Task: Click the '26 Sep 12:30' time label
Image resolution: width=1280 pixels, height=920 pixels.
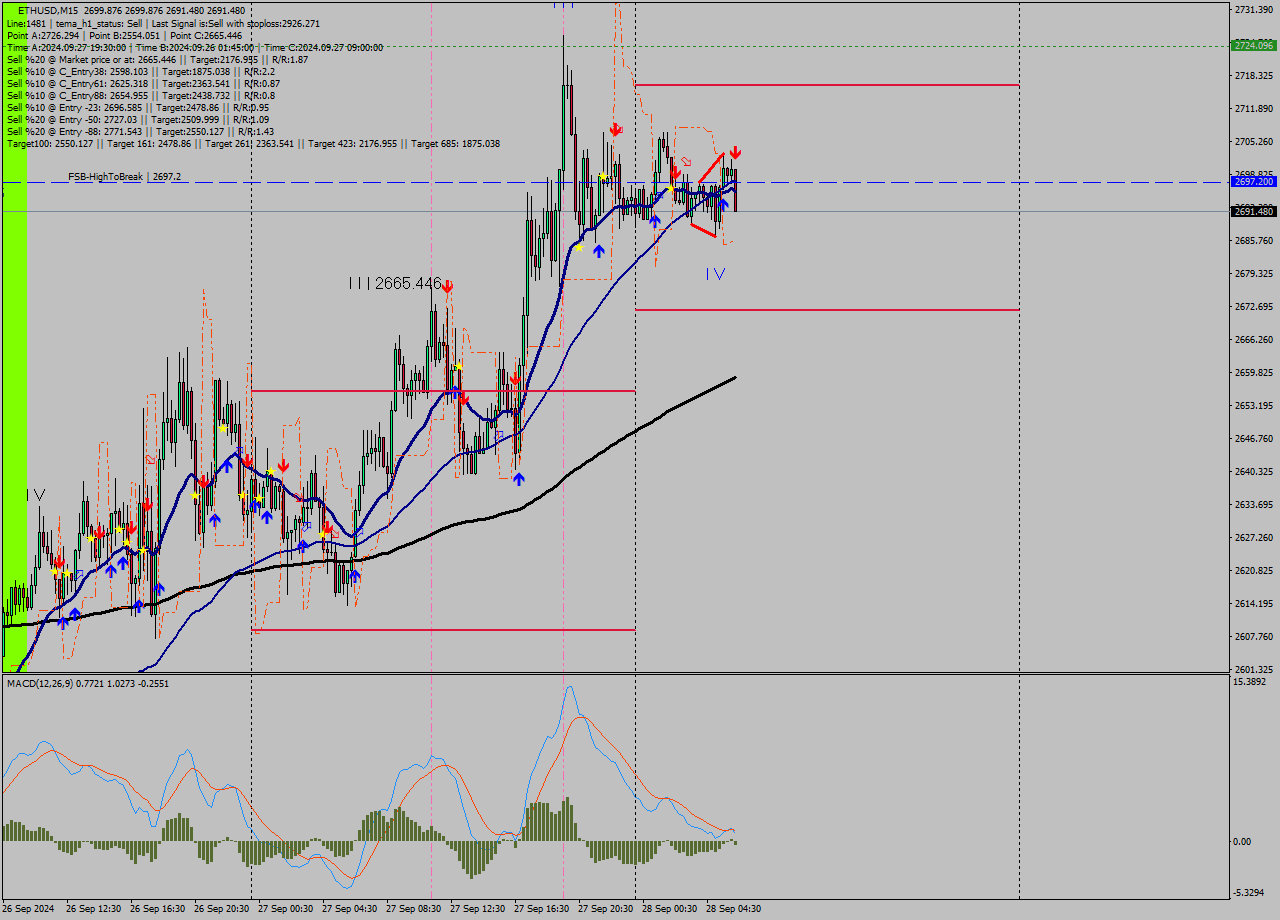Action: point(94,909)
